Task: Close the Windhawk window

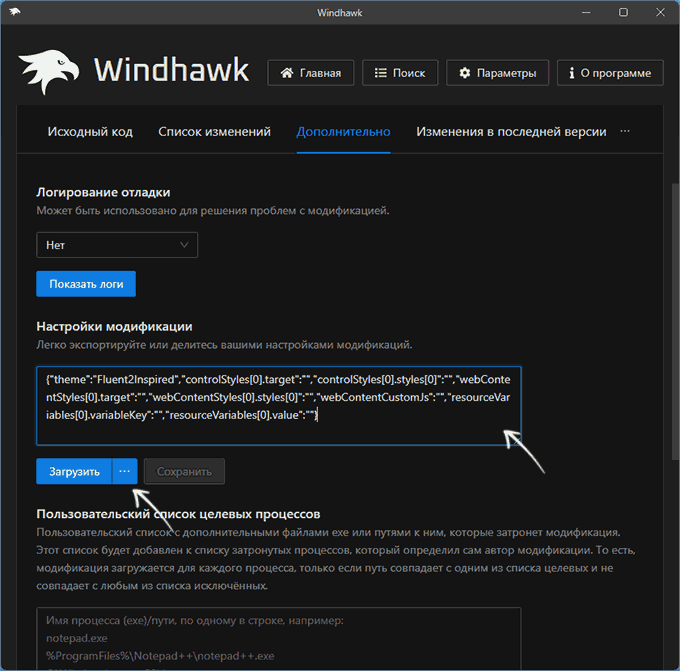Action: click(657, 12)
